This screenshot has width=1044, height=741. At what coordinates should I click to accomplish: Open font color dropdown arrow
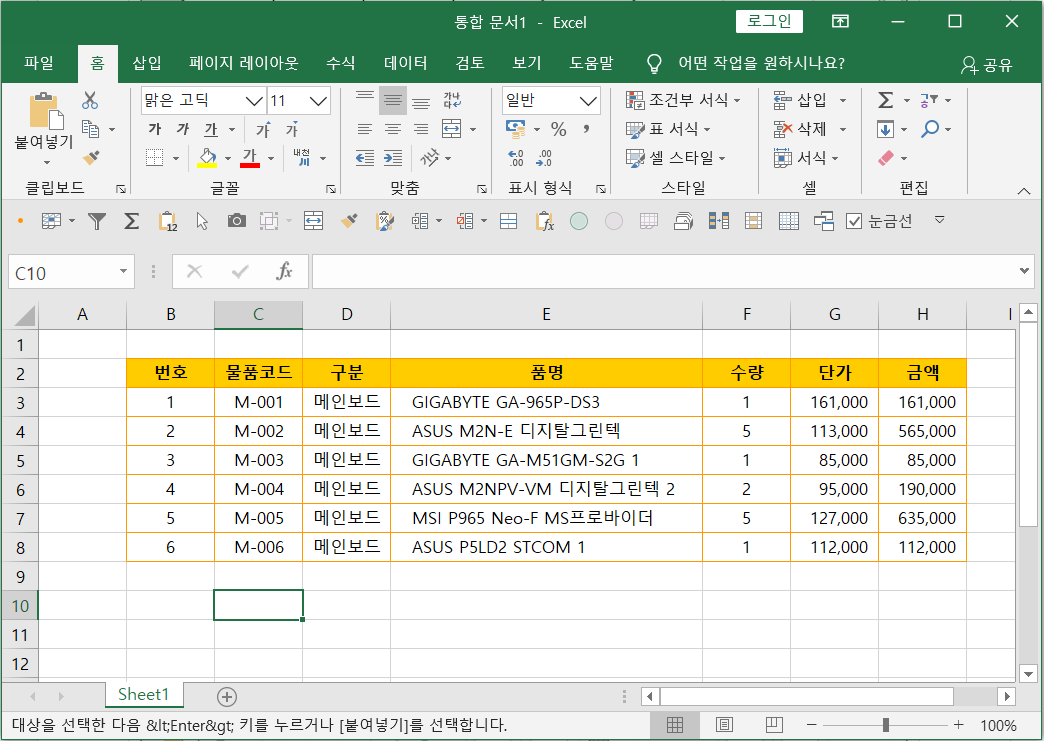[x=271, y=158]
